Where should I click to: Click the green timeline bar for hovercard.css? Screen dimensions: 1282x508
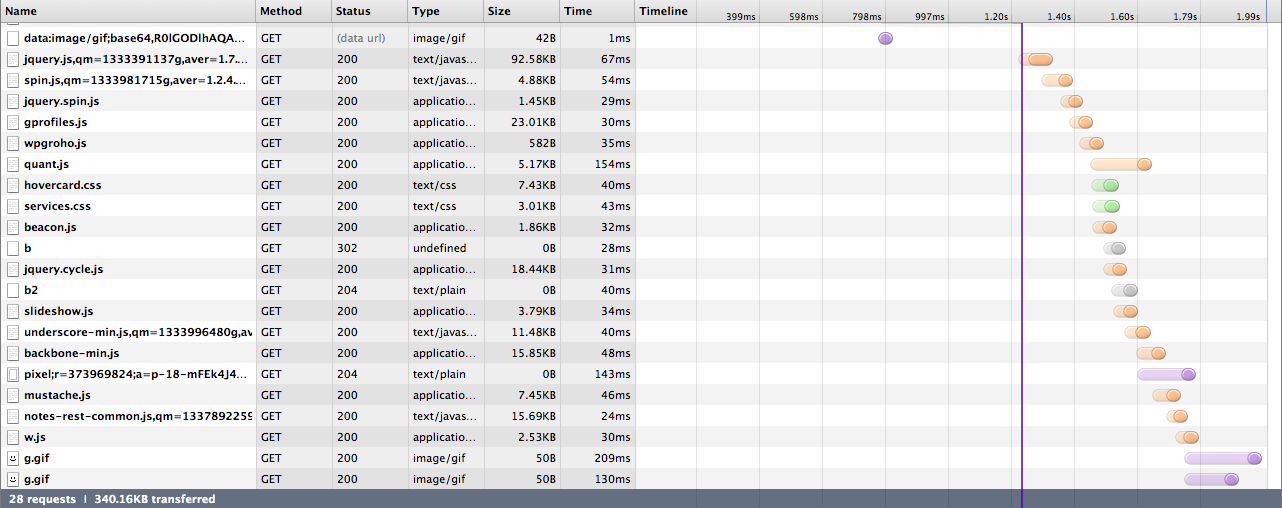pos(1105,185)
